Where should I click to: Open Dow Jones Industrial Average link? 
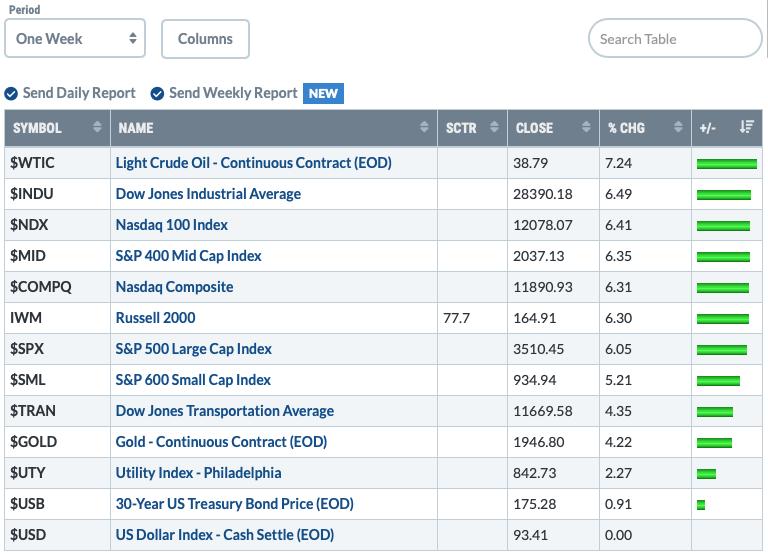coord(208,194)
